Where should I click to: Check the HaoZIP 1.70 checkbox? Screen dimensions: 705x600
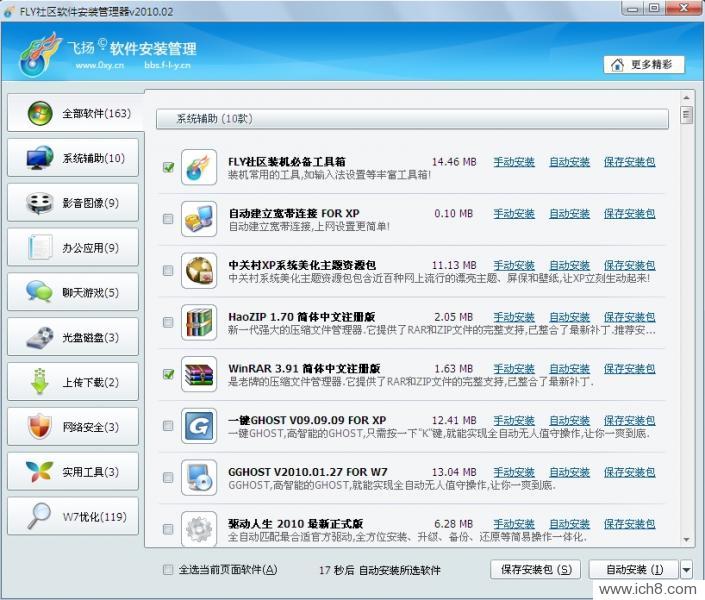click(168, 322)
